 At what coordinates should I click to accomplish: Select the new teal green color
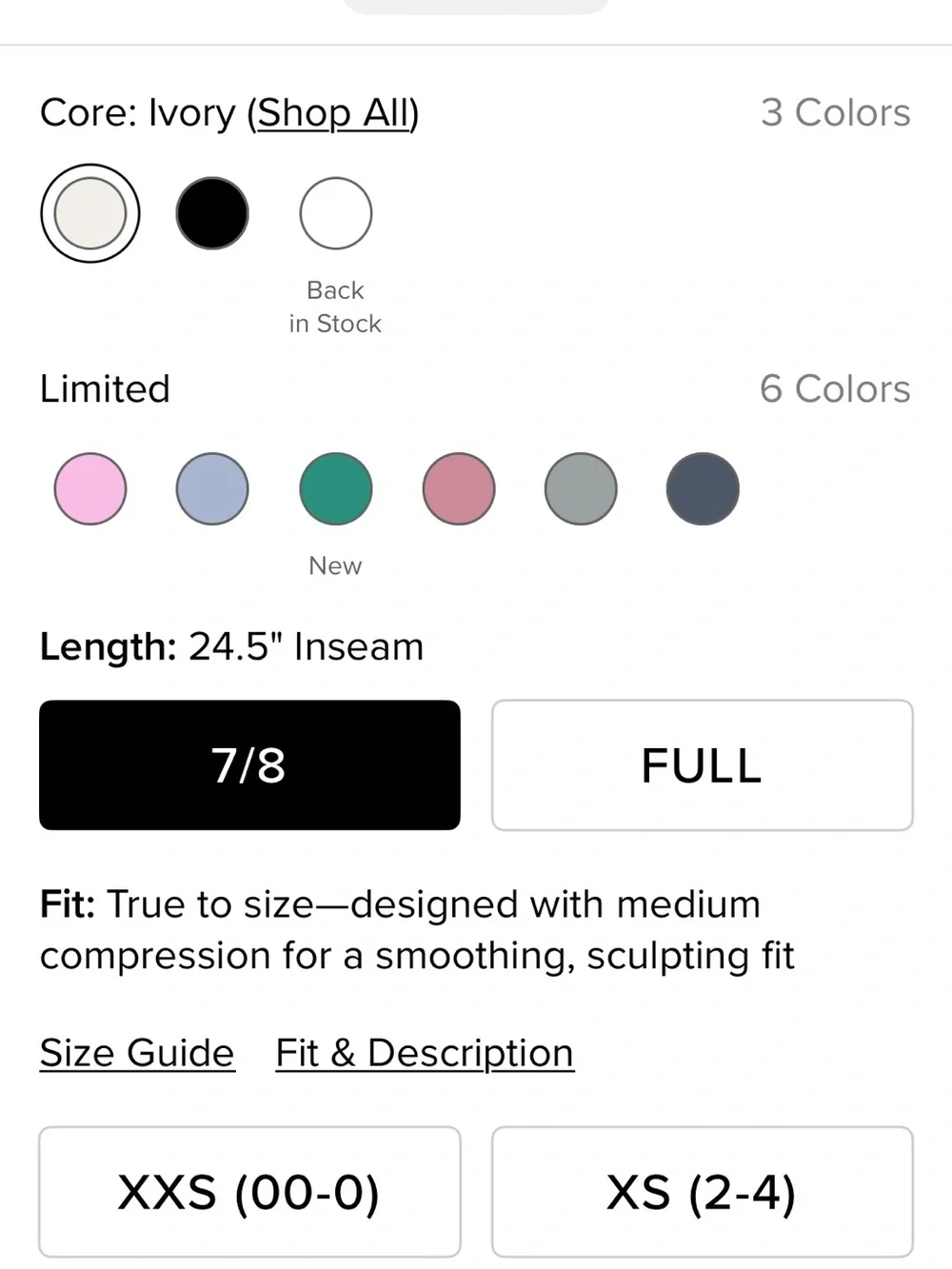pyautogui.click(x=336, y=488)
